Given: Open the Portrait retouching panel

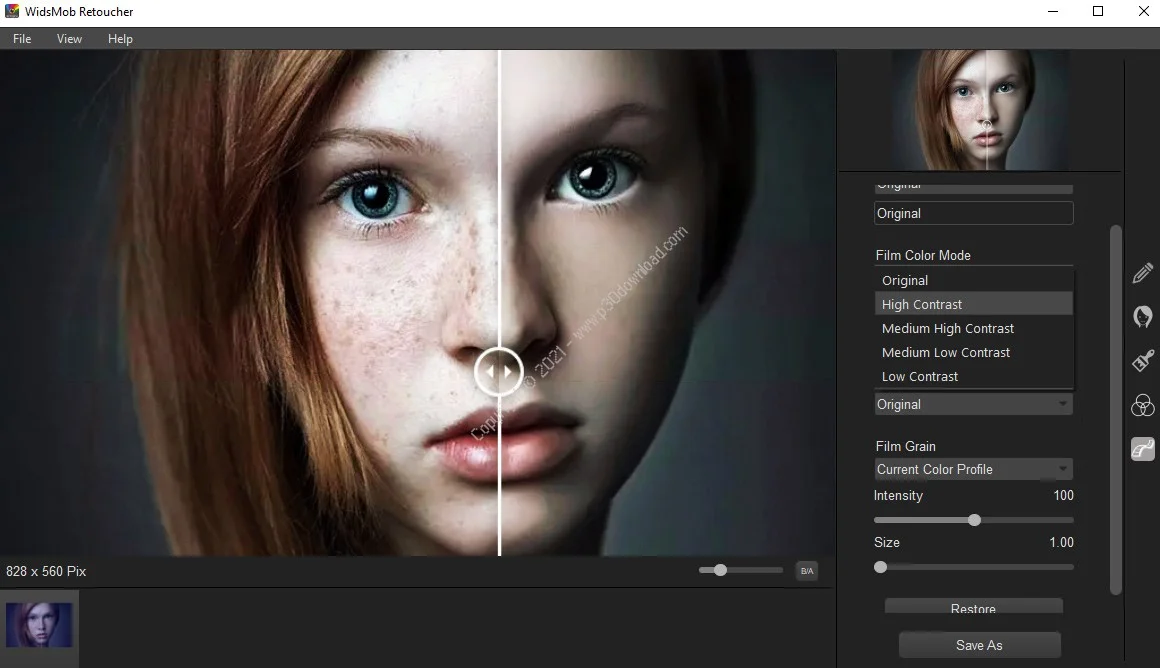Looking at the screenshot, I should pos(1142,317).
